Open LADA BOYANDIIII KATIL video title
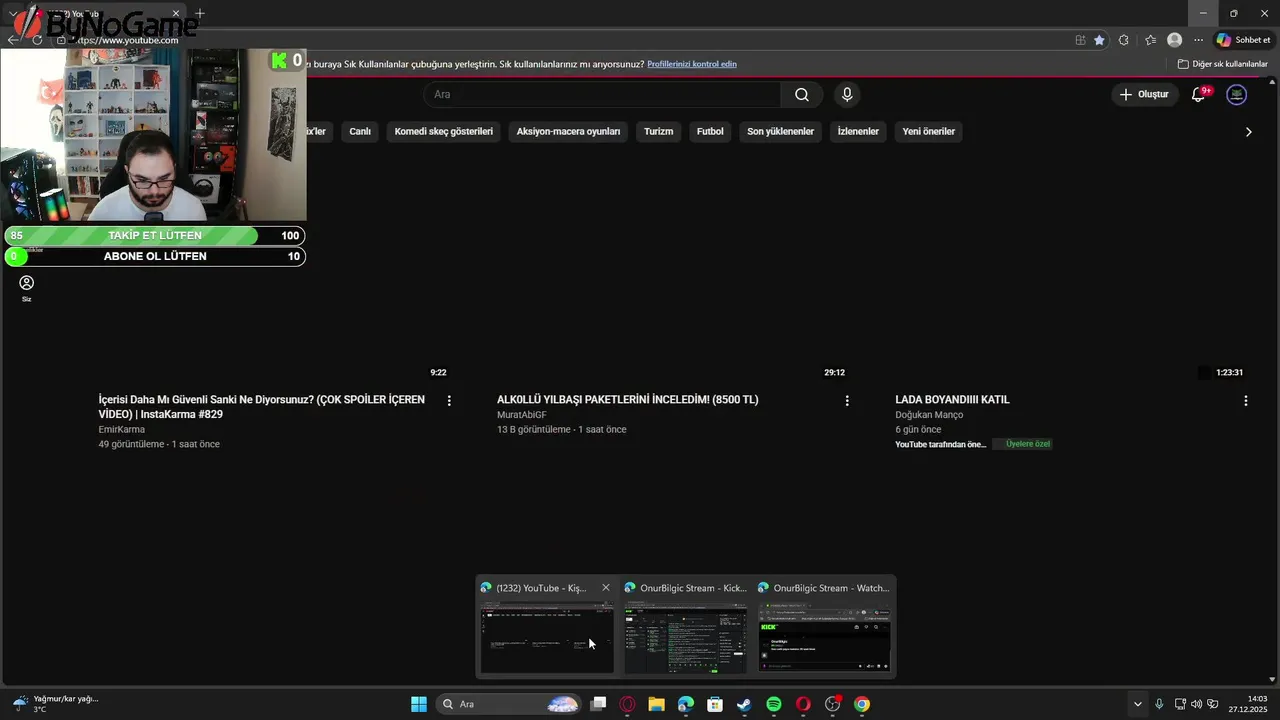Viewport: 1280px width, 720px height. [x=952, y=399]
